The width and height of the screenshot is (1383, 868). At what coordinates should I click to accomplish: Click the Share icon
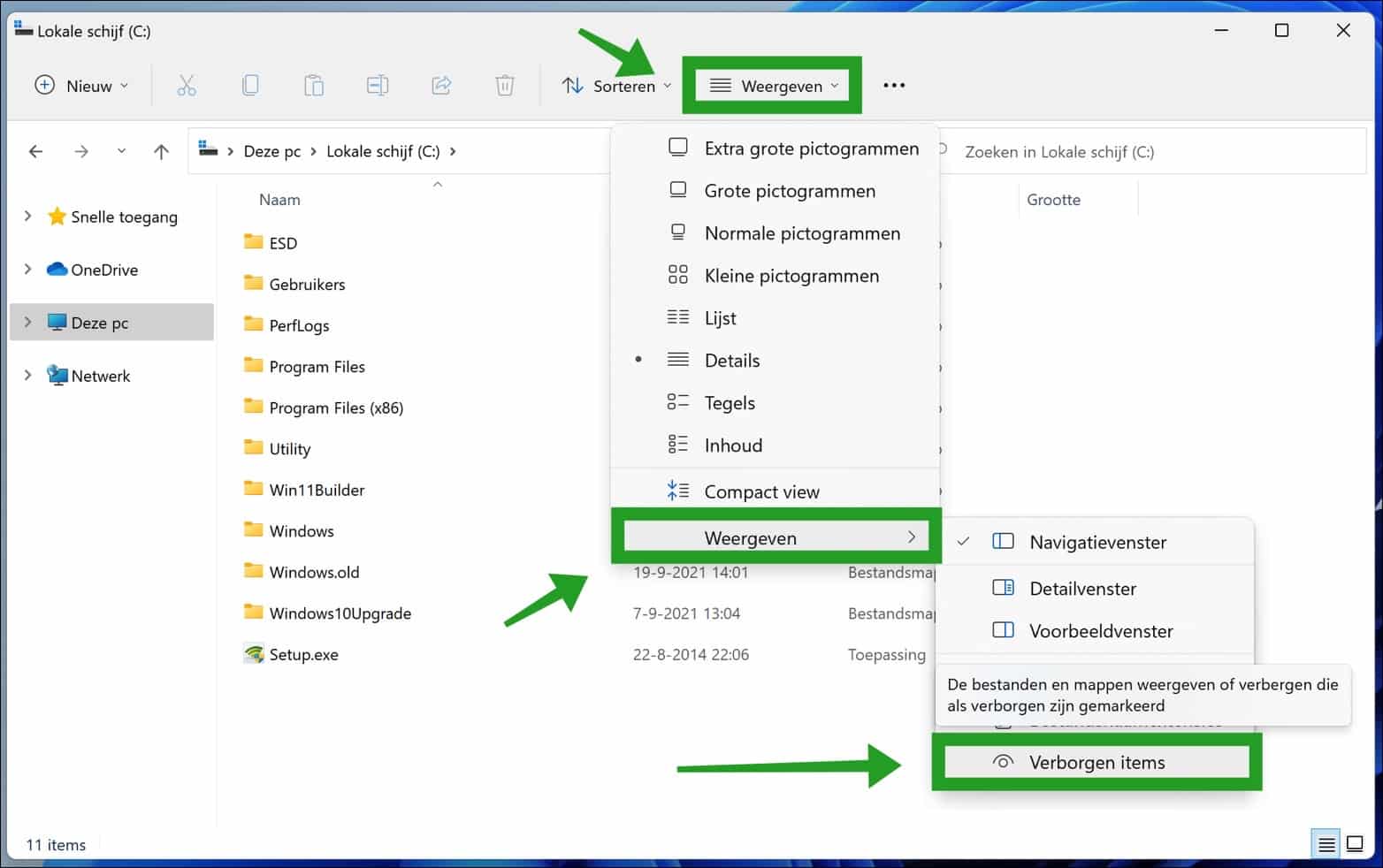pyautogui.click(x=440, y=85)
